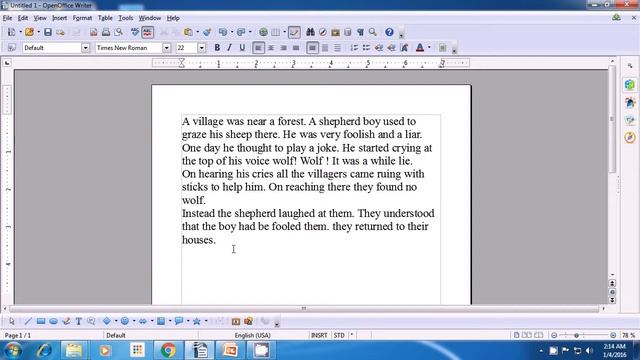This screenshot has height=360, width=640.
Task: Select the Line drawing tool
Action: pyautogui.click(x=28, y=321)
